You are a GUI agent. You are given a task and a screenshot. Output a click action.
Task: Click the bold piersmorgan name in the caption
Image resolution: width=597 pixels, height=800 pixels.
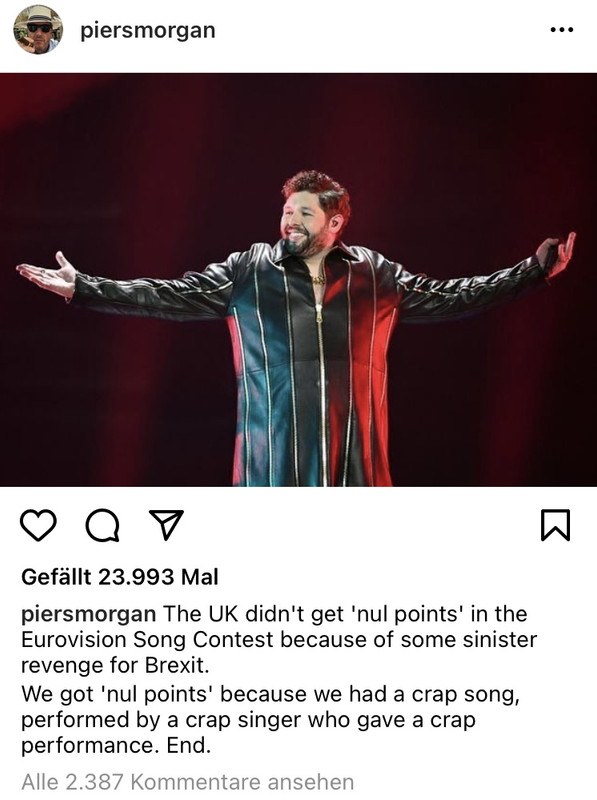[88, 614]
